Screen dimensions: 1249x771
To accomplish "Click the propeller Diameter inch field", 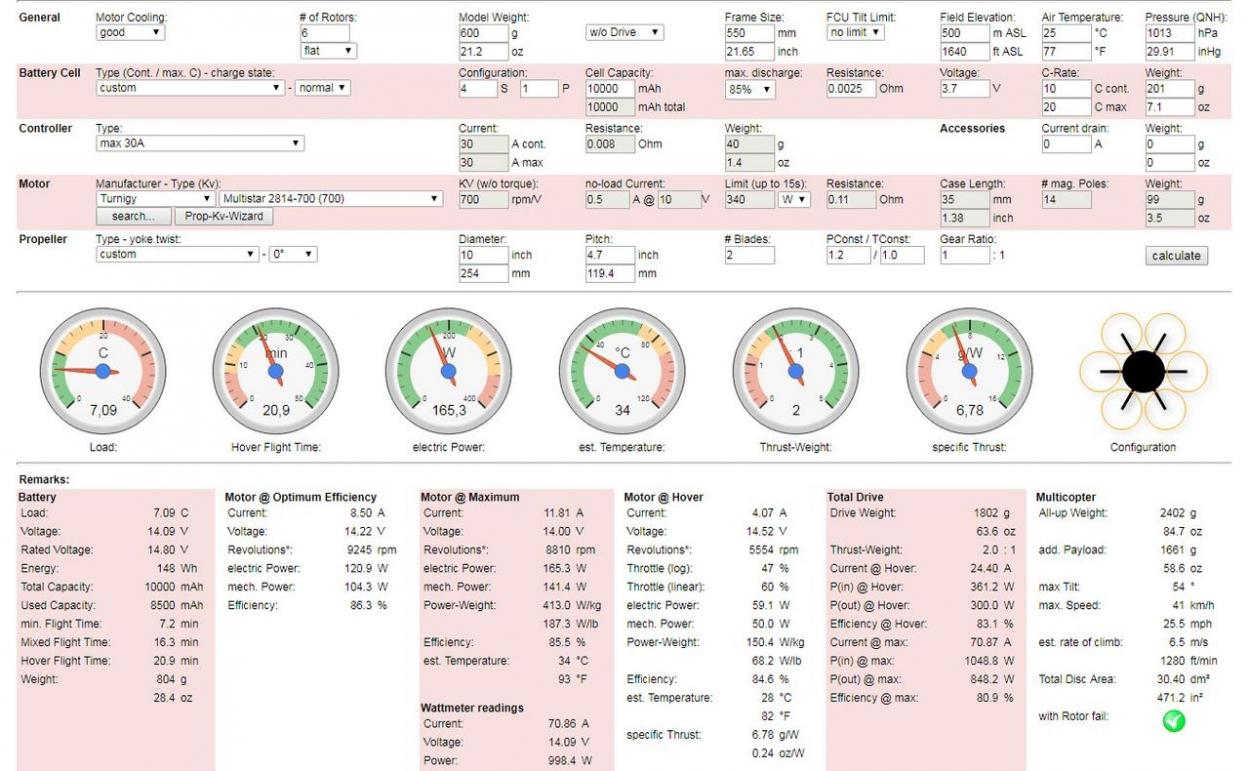I will click(483, 255).
